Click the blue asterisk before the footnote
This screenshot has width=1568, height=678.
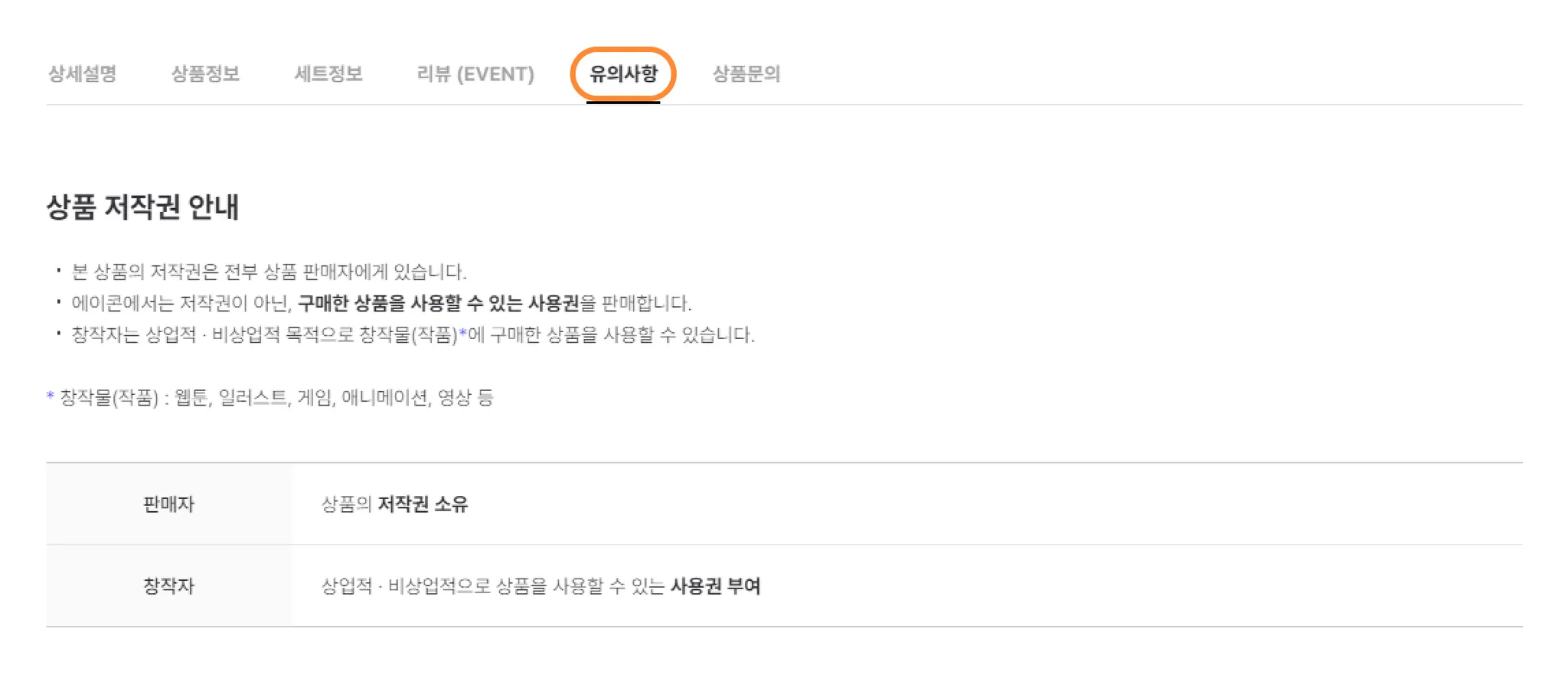[x=51, y=396]
